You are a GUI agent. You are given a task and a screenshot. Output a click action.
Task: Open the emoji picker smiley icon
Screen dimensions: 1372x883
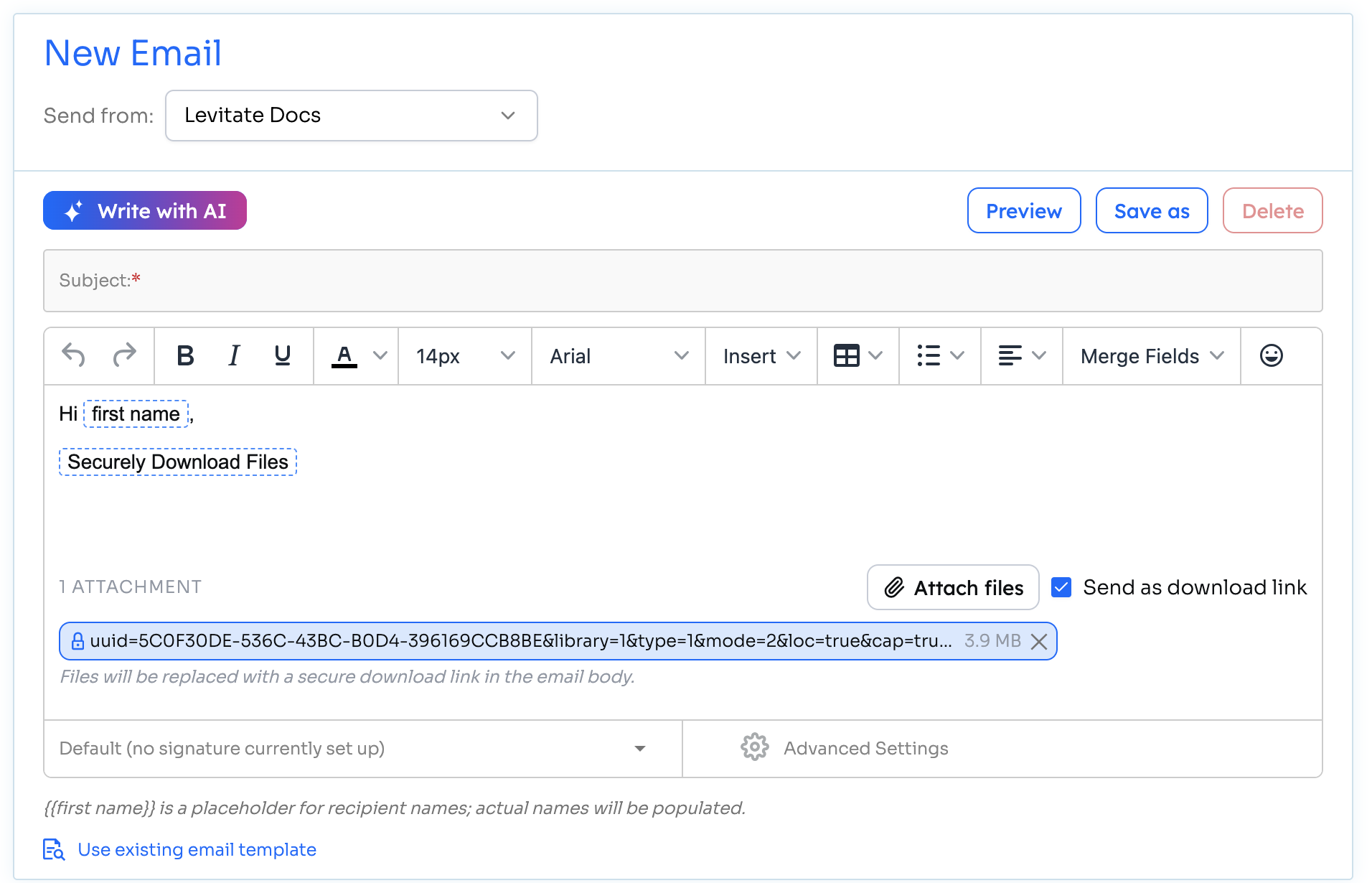pyautogui.click(x=1271, y=355)
